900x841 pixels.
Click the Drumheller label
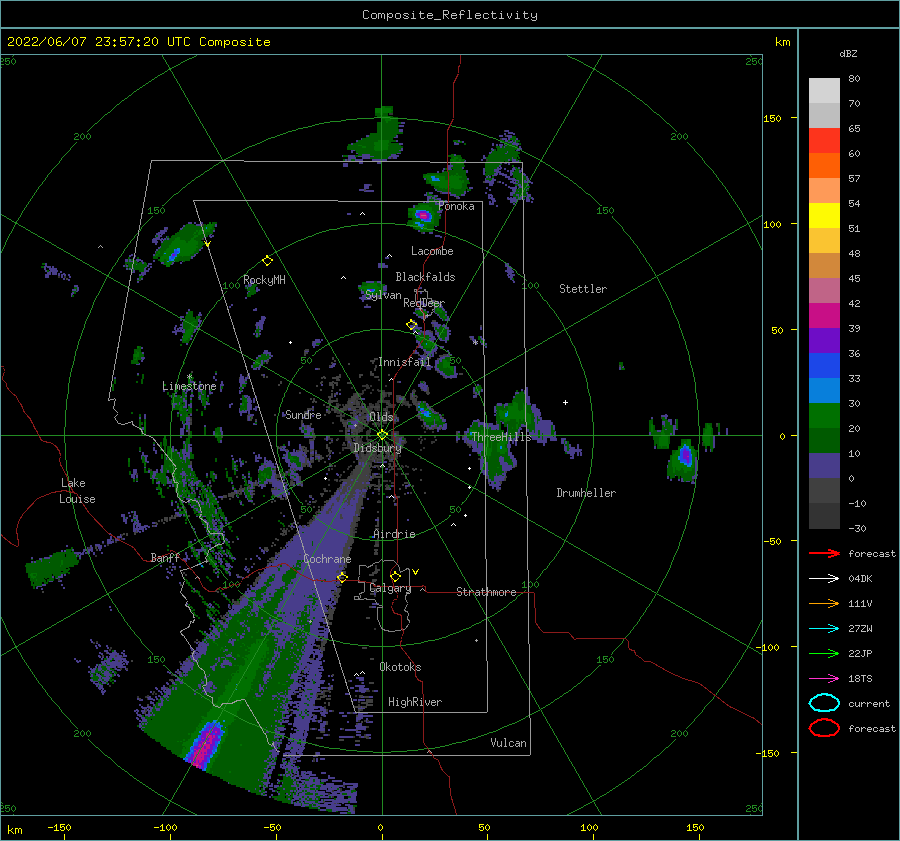586,493
